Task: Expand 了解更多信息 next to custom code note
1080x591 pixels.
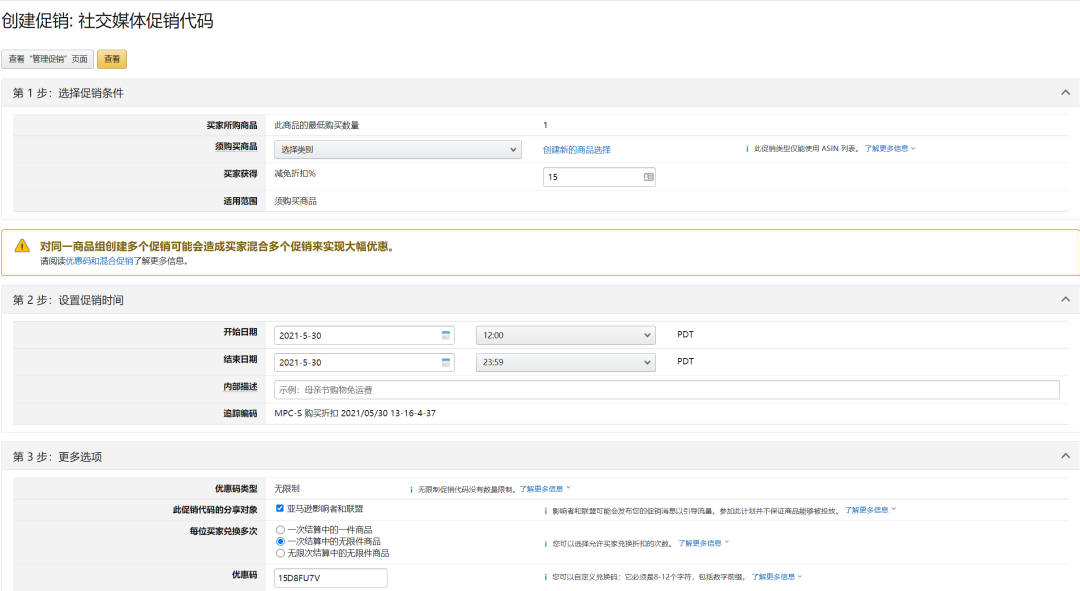Action: click(x=776, y=577)
